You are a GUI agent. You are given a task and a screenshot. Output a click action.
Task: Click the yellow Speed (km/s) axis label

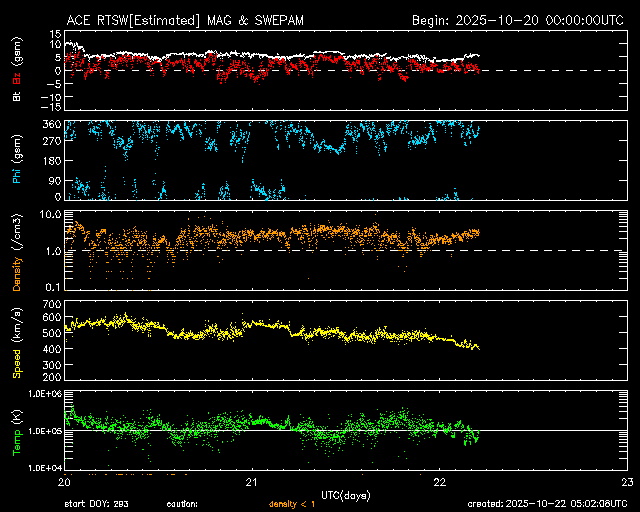(16, 342)
